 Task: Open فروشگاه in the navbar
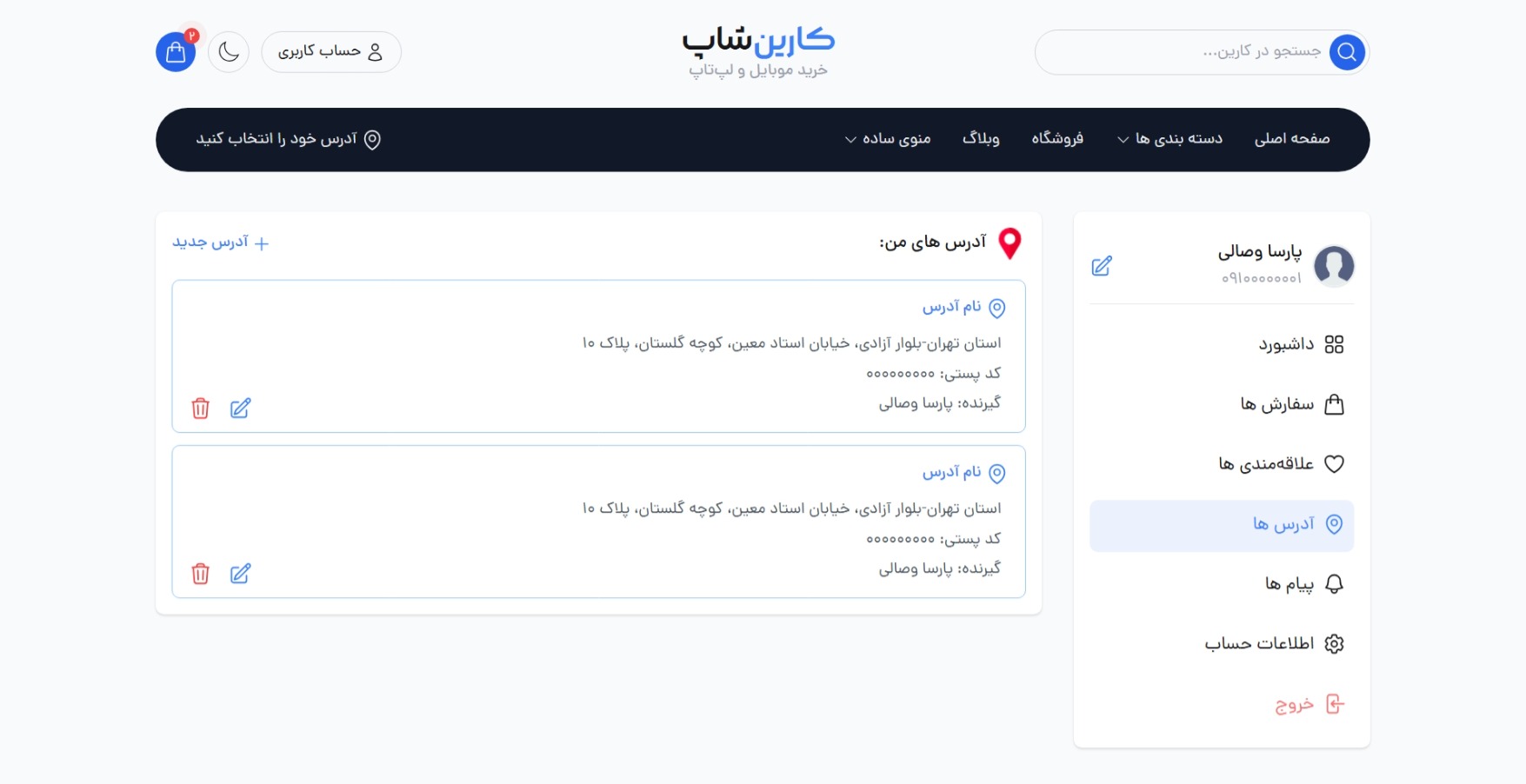coord(1057,139)
